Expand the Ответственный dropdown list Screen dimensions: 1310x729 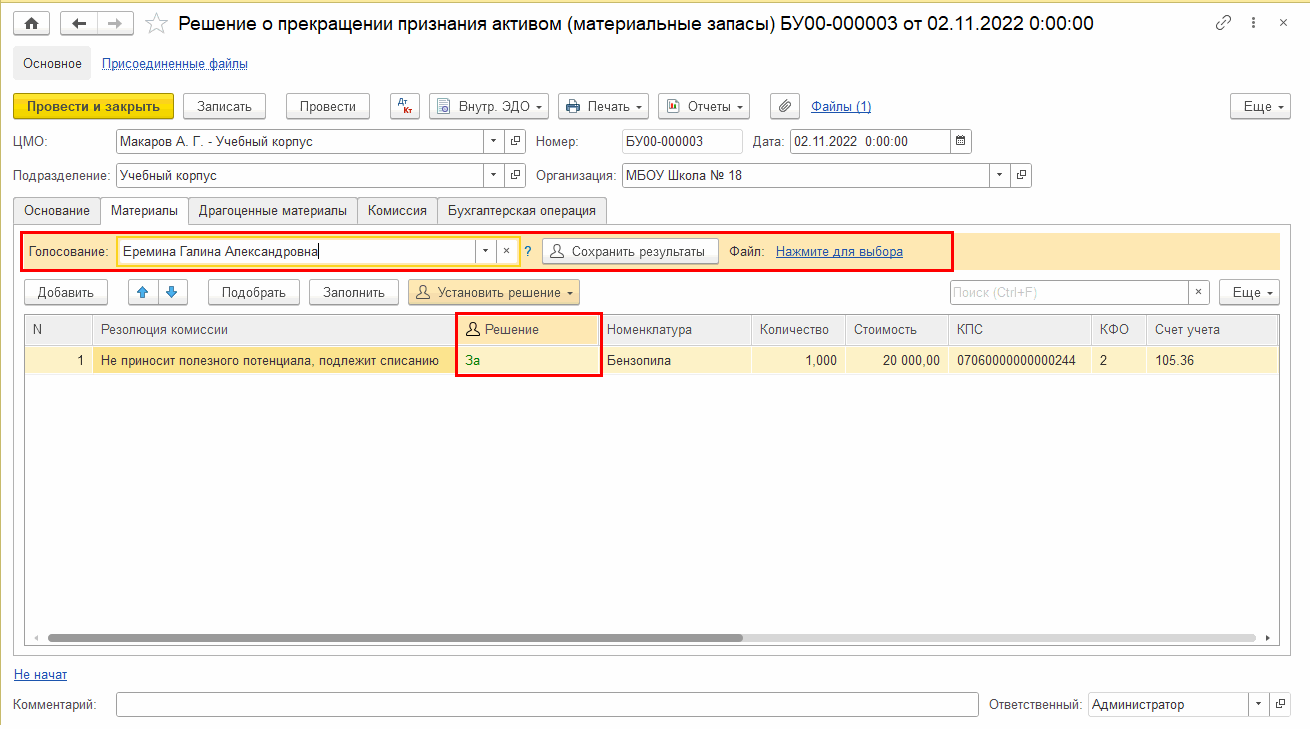[1258, 704]
